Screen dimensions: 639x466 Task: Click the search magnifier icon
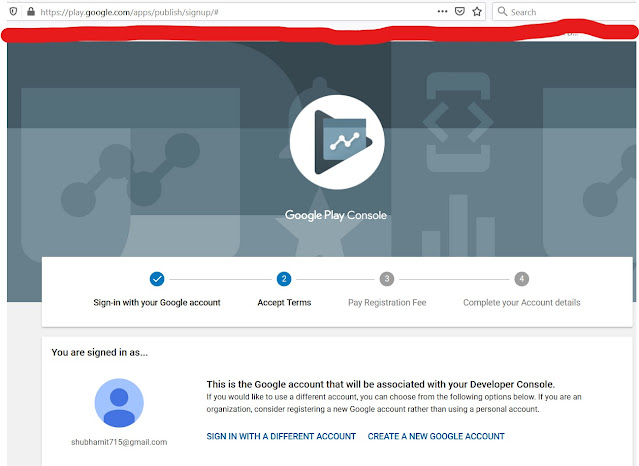502,11
